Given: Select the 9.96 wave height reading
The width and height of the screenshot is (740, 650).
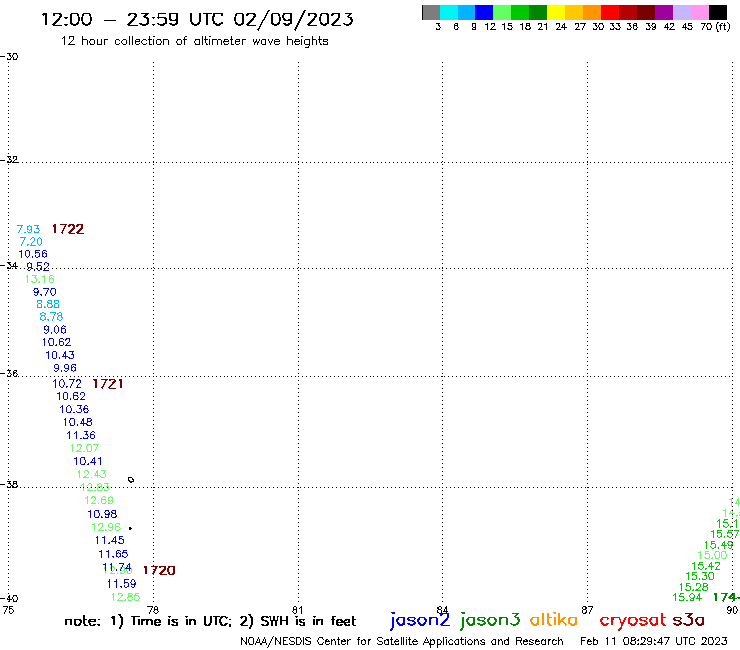Looking at the screenshot, I should tap(65, 368).
